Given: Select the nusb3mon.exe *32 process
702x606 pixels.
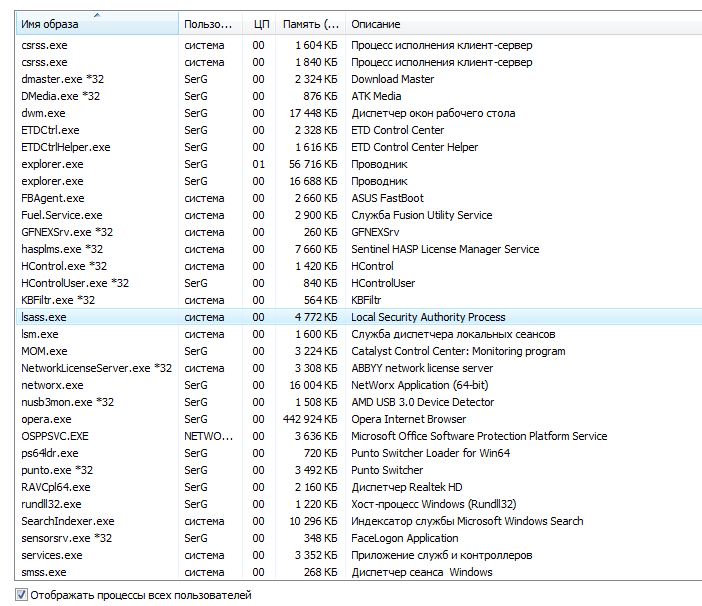Looking at the screenshot, I should coord(359,402).
